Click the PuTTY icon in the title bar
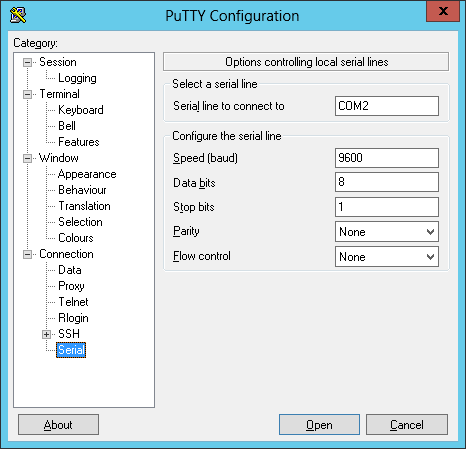 [x=18, y=15]
